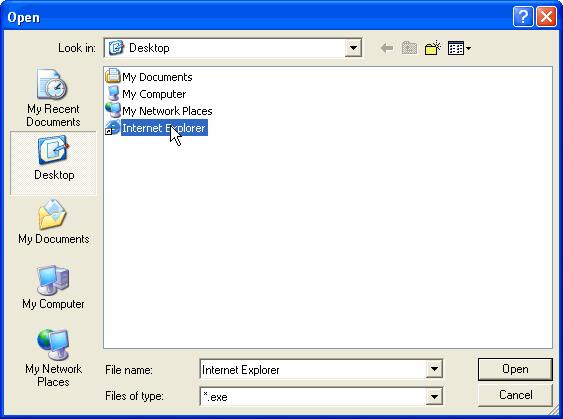The height and width of the screenshot is (419, 563).
Task: Click the Open button
Action: [515, 369]
